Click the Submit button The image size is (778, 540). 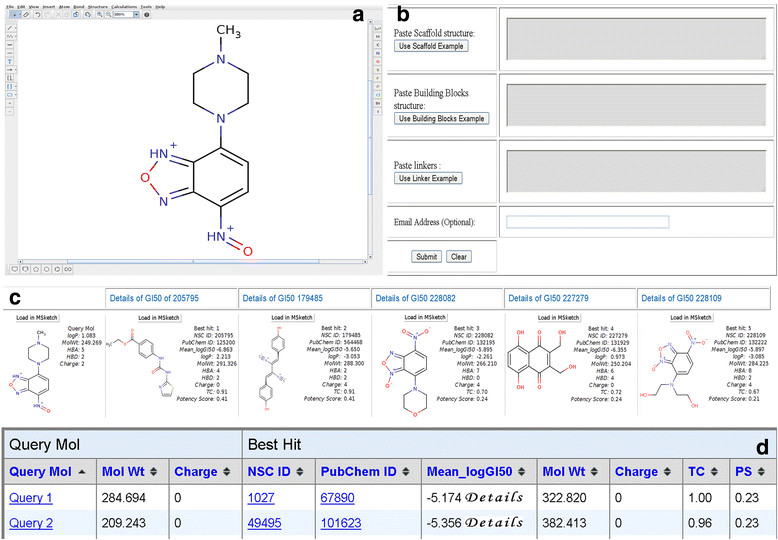click(x=425, y=257)
